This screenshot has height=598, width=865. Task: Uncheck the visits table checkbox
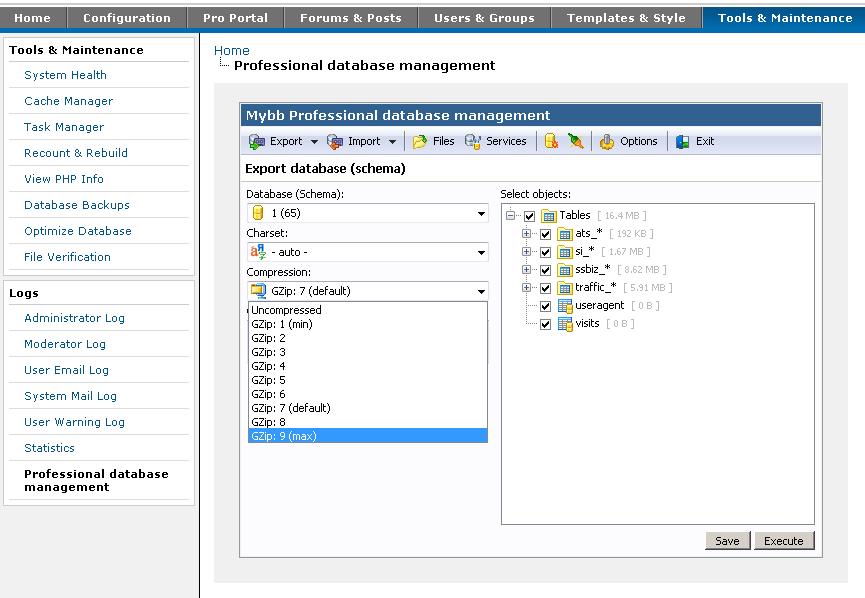(x=546, y=324)
